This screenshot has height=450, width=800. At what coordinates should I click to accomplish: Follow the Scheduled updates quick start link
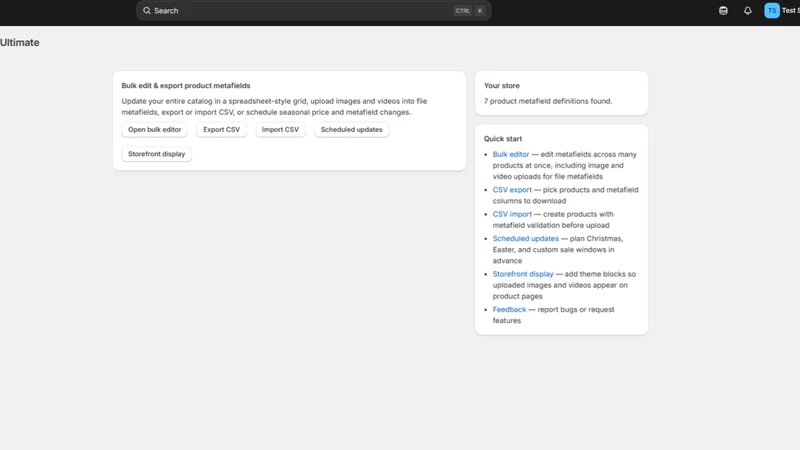point(526,239)
